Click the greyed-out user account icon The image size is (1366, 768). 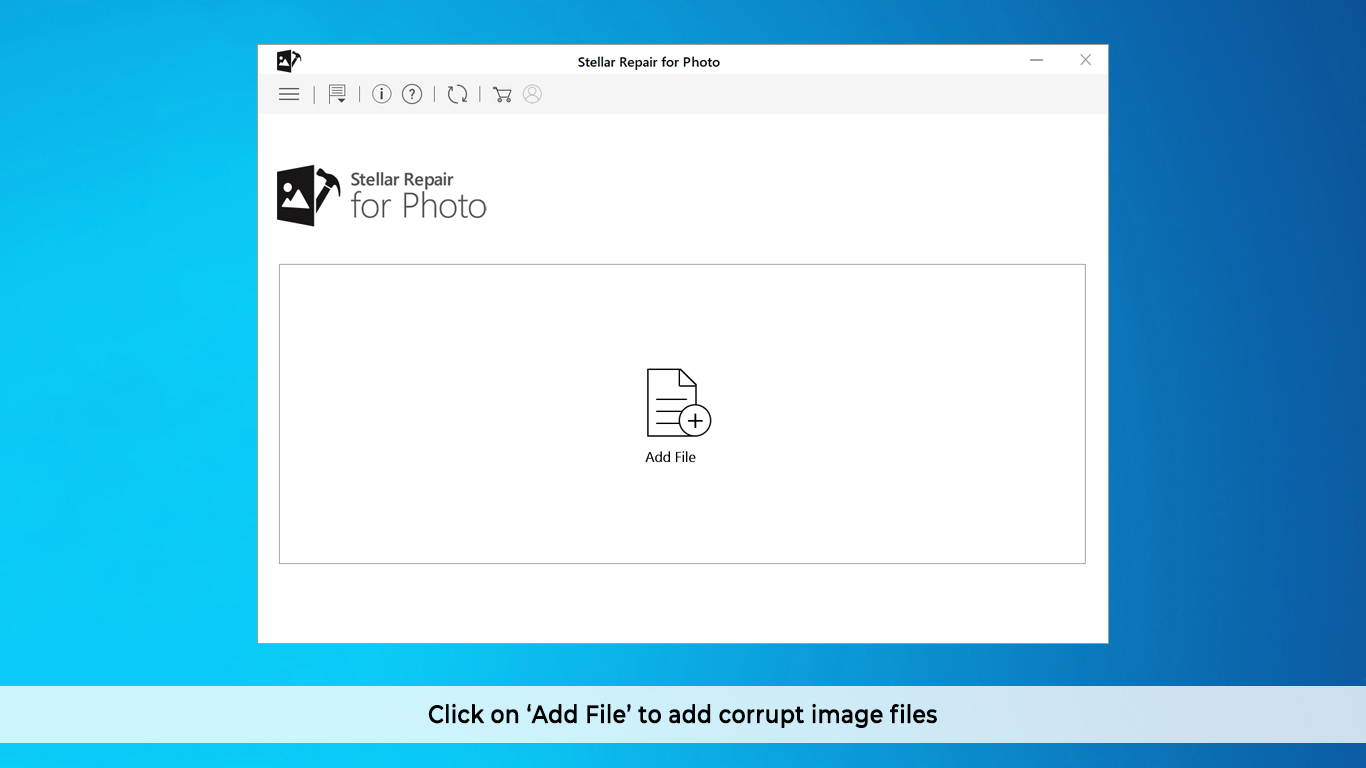coord(532,94)
